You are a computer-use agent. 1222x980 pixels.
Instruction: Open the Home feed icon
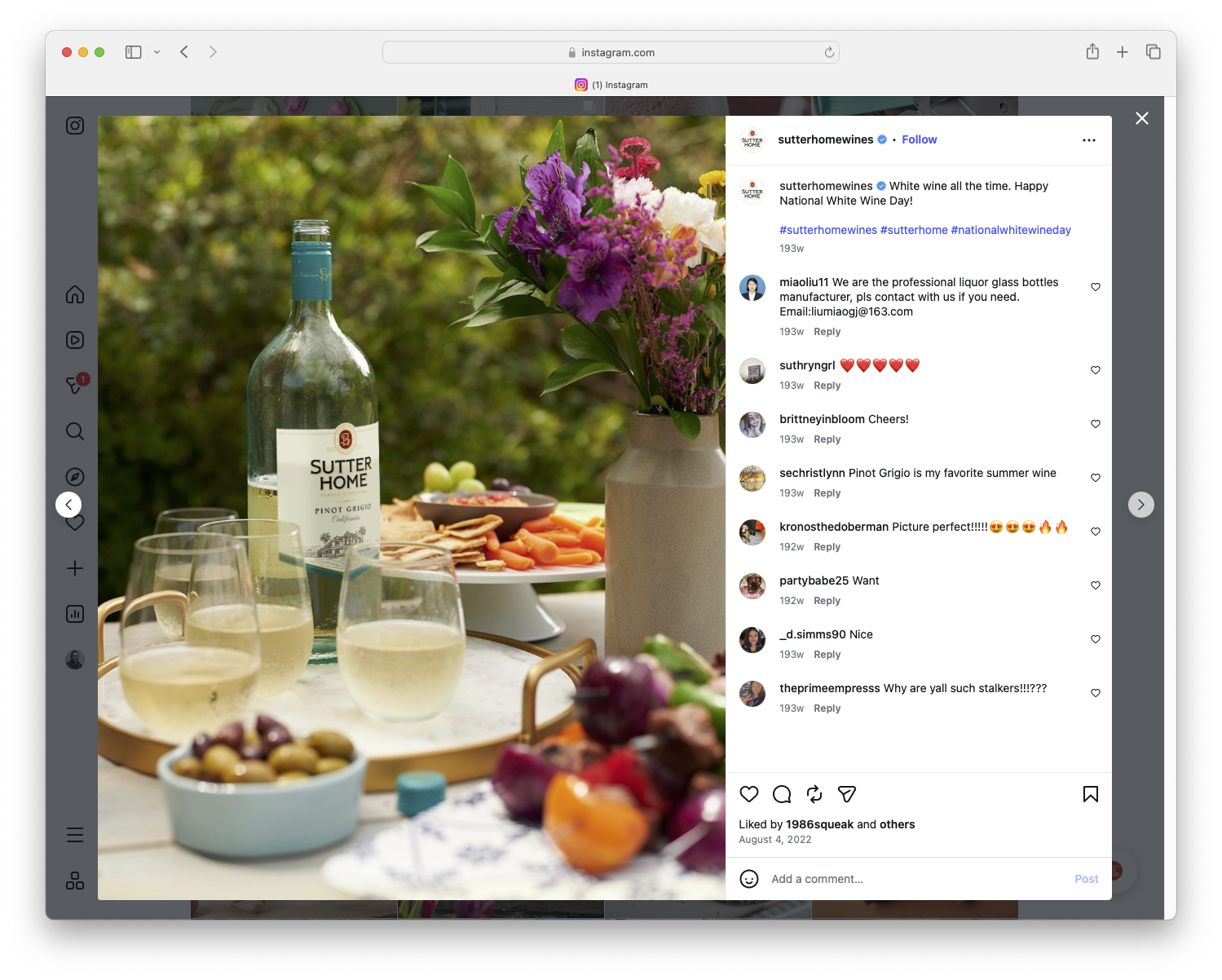pyautogui.click(x=74, y=294)
